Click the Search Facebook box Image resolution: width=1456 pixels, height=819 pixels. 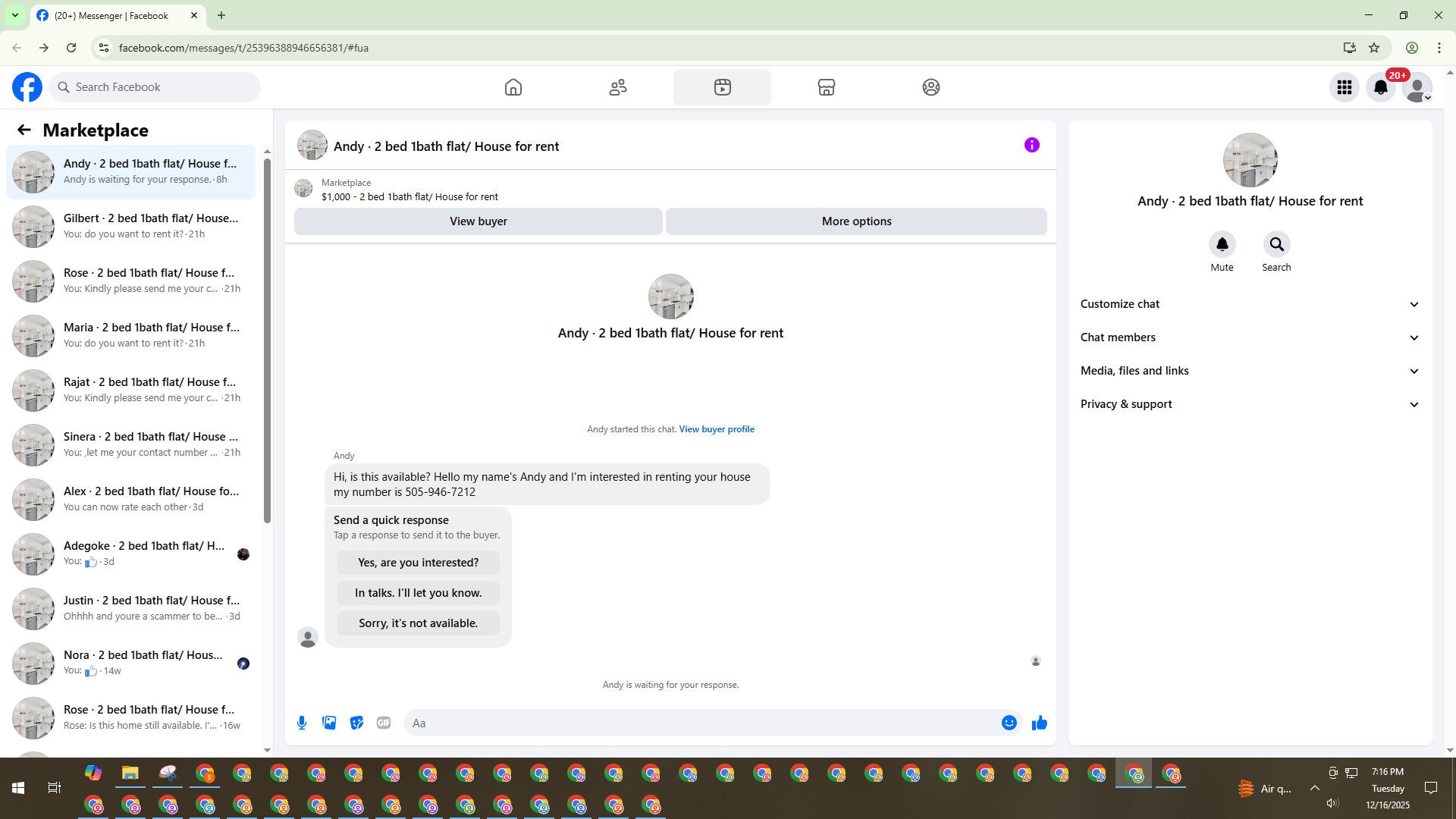155,87
